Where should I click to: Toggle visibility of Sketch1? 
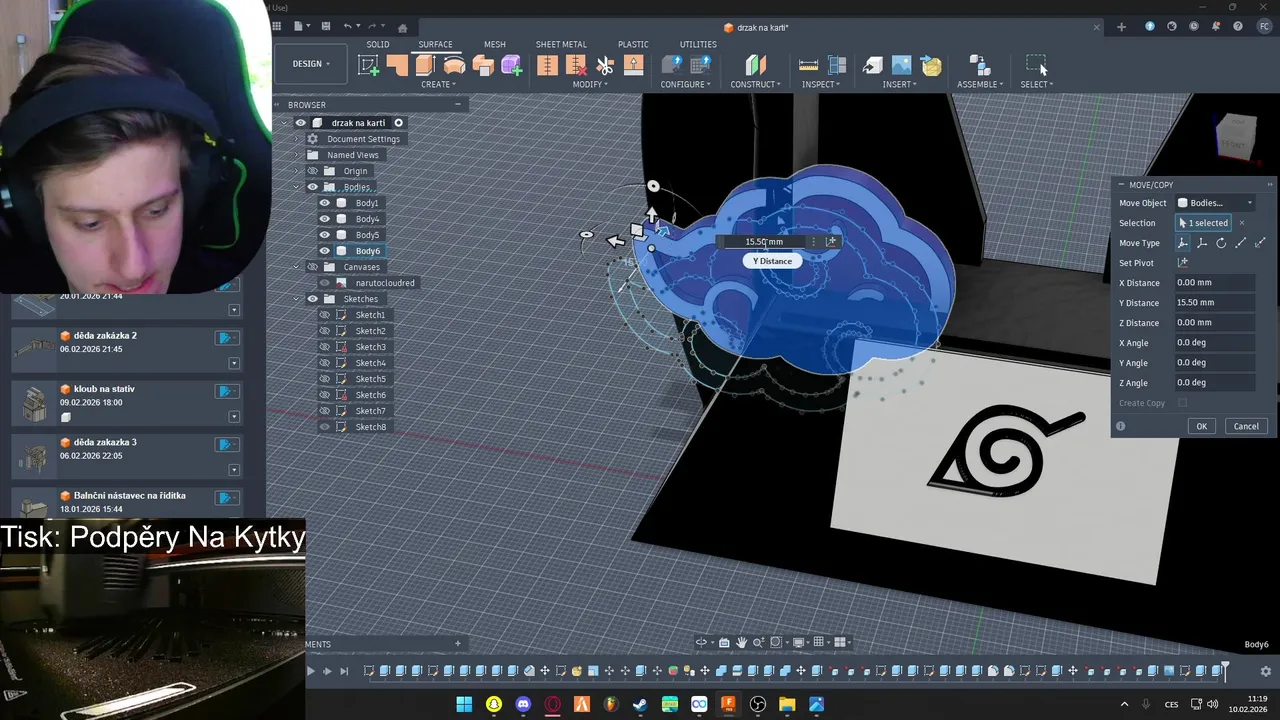point(324,315)
